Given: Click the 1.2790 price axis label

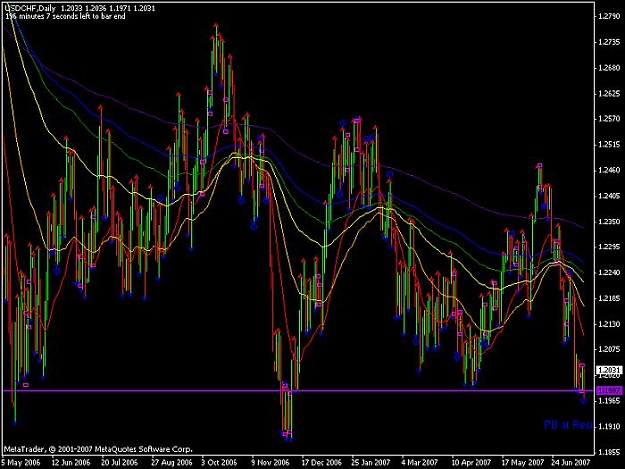Looking at the screenshot, I should pyautogui.click(x=609, y=16).
